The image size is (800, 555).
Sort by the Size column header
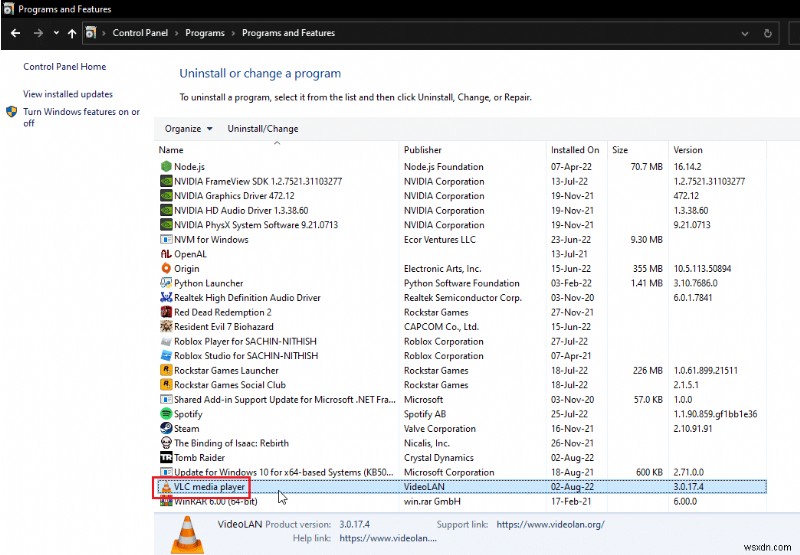click(637, 149)
